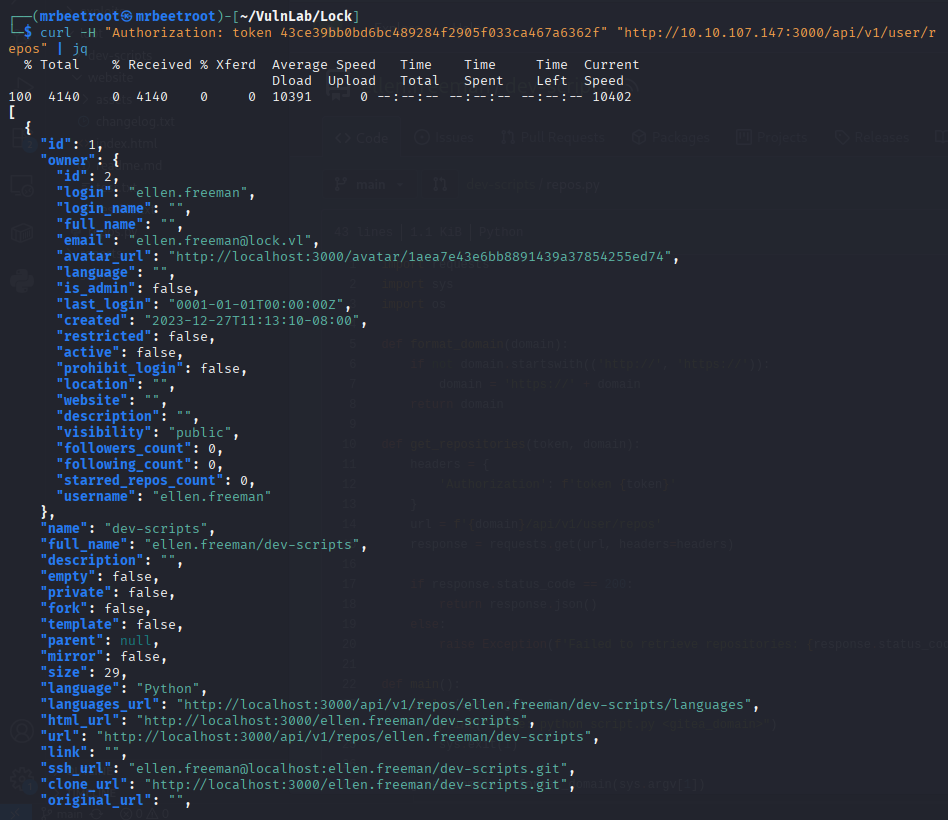Click the ssh_url value
This screenshot has width=948, height=820.
click(x=348, y=769)
